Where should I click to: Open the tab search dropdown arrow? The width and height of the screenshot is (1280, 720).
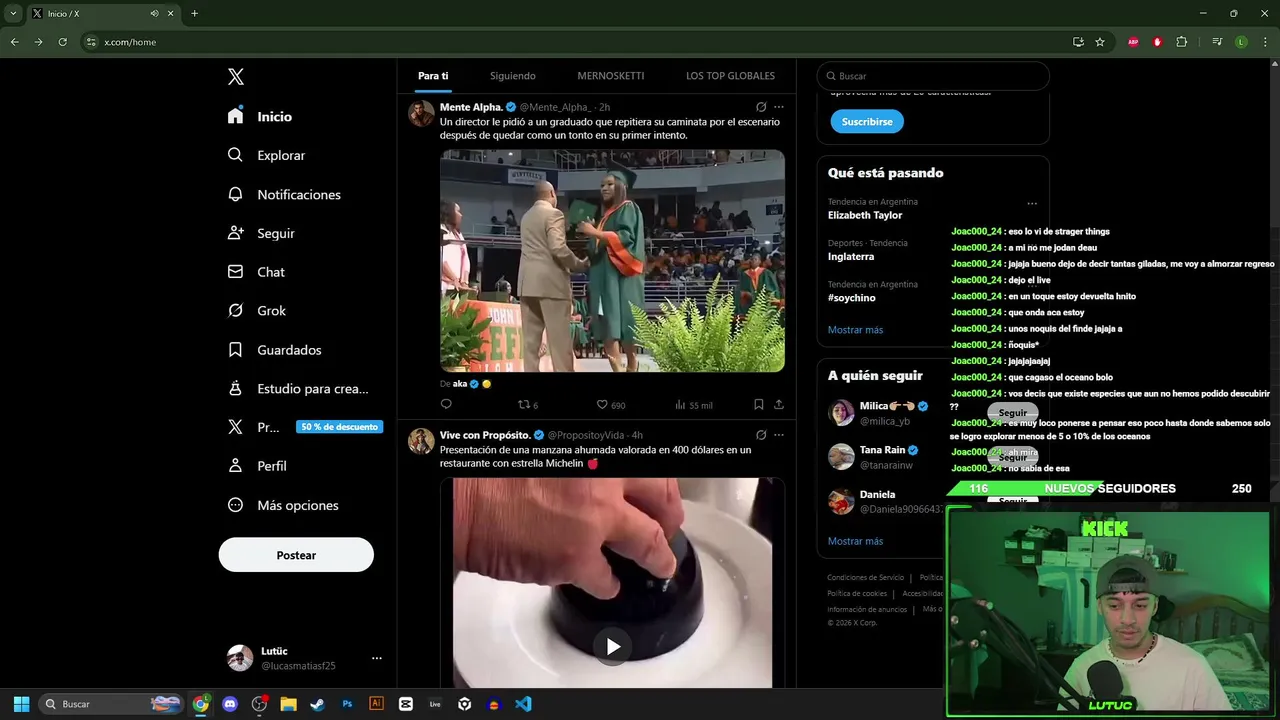coord(13,13)
